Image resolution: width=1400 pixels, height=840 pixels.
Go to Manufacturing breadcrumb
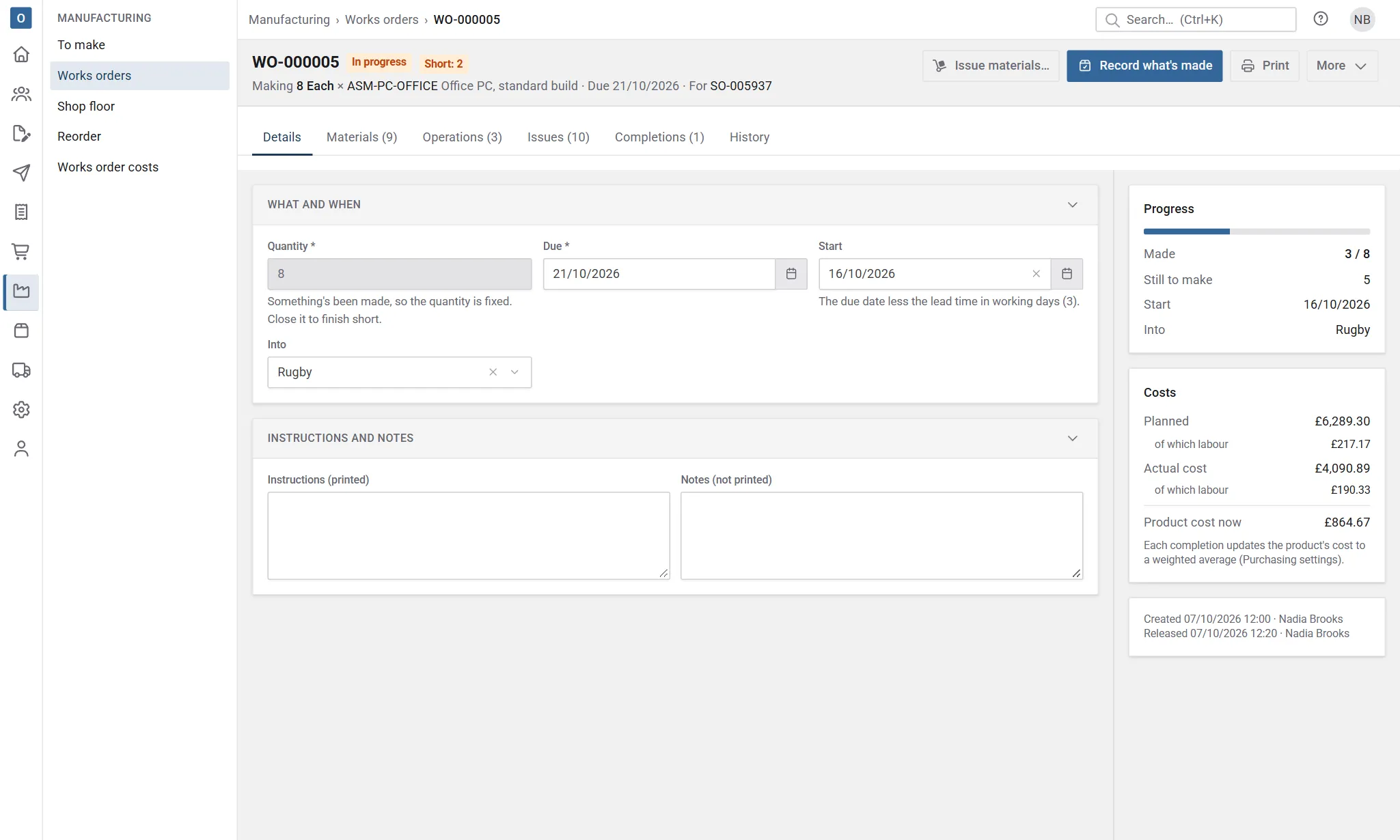[289, 20]
